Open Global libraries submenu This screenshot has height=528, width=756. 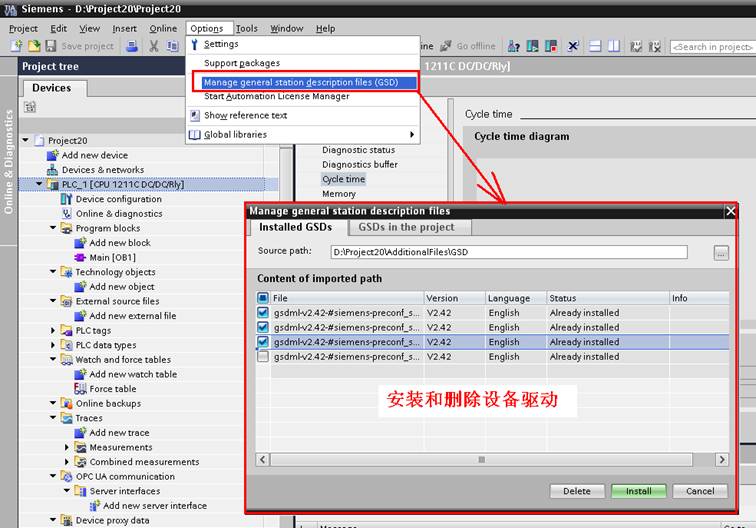click(303, 135)
